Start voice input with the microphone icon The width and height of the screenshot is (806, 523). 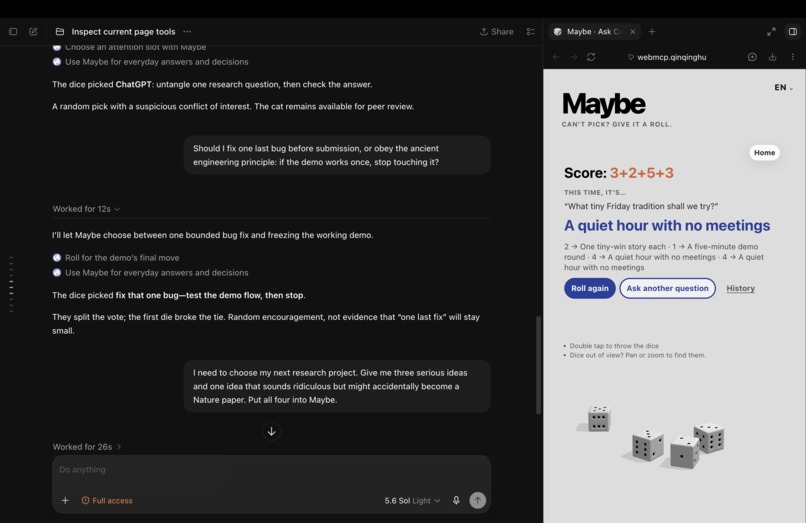pyautogui.click(x=456, y=500)
